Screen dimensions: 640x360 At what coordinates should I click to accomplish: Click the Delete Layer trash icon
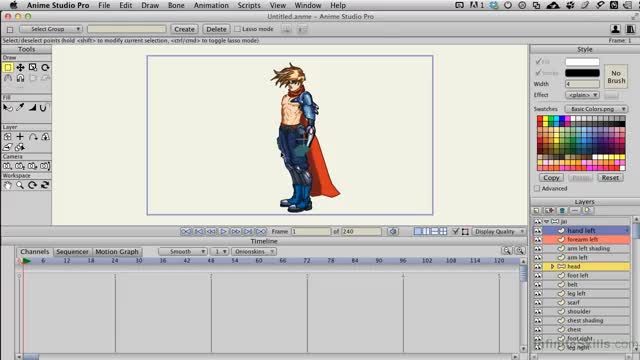click(562, 211)
